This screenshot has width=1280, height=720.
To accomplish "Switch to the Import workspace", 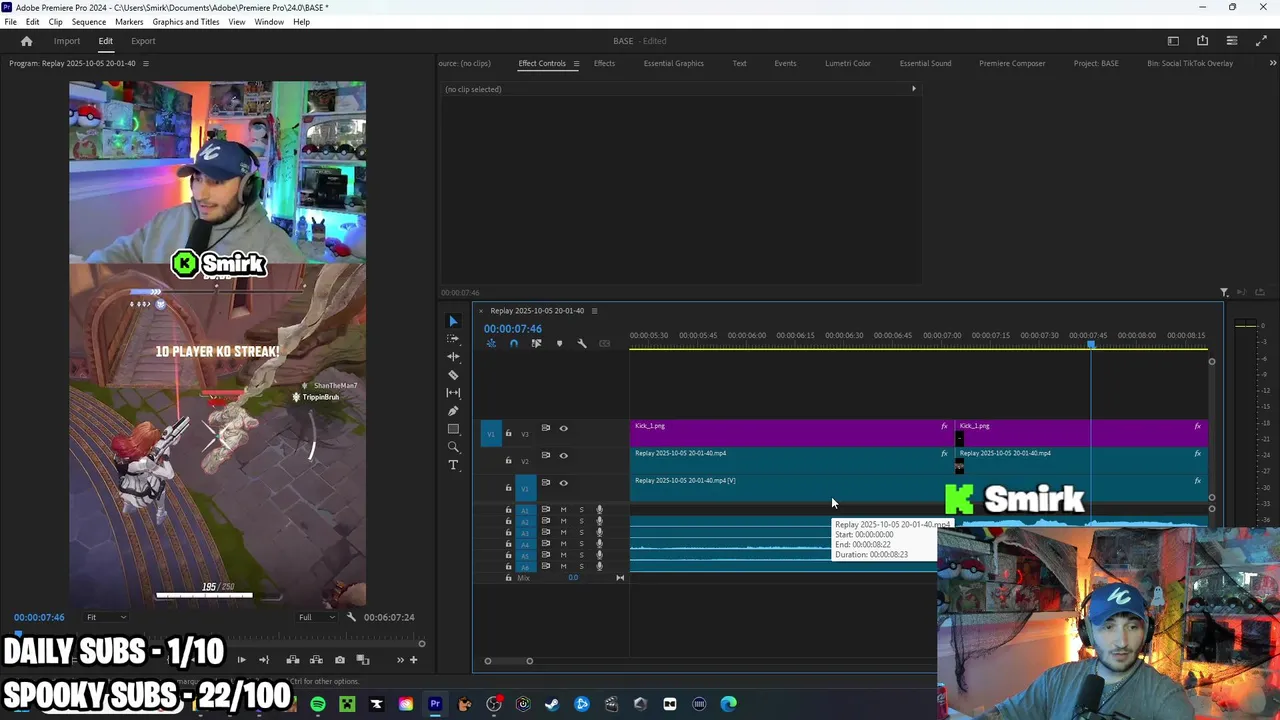I will [x=67, y=41].
